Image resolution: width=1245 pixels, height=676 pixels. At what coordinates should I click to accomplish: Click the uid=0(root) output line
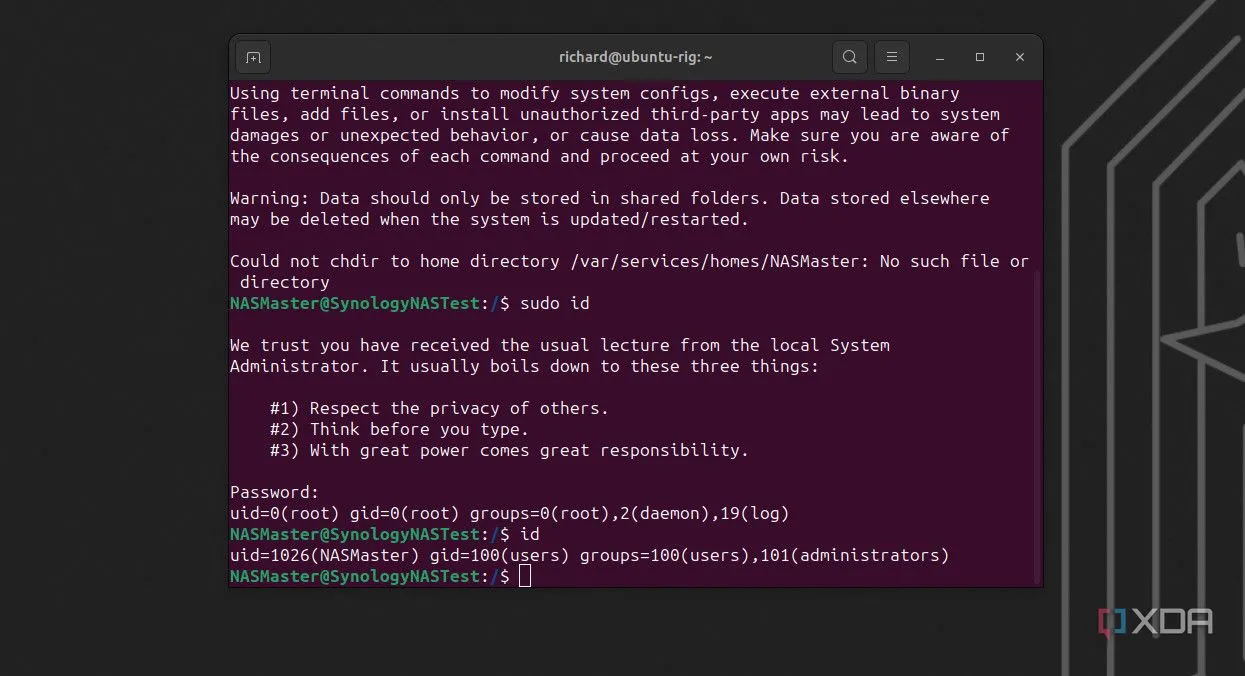[x=509, y=513]
